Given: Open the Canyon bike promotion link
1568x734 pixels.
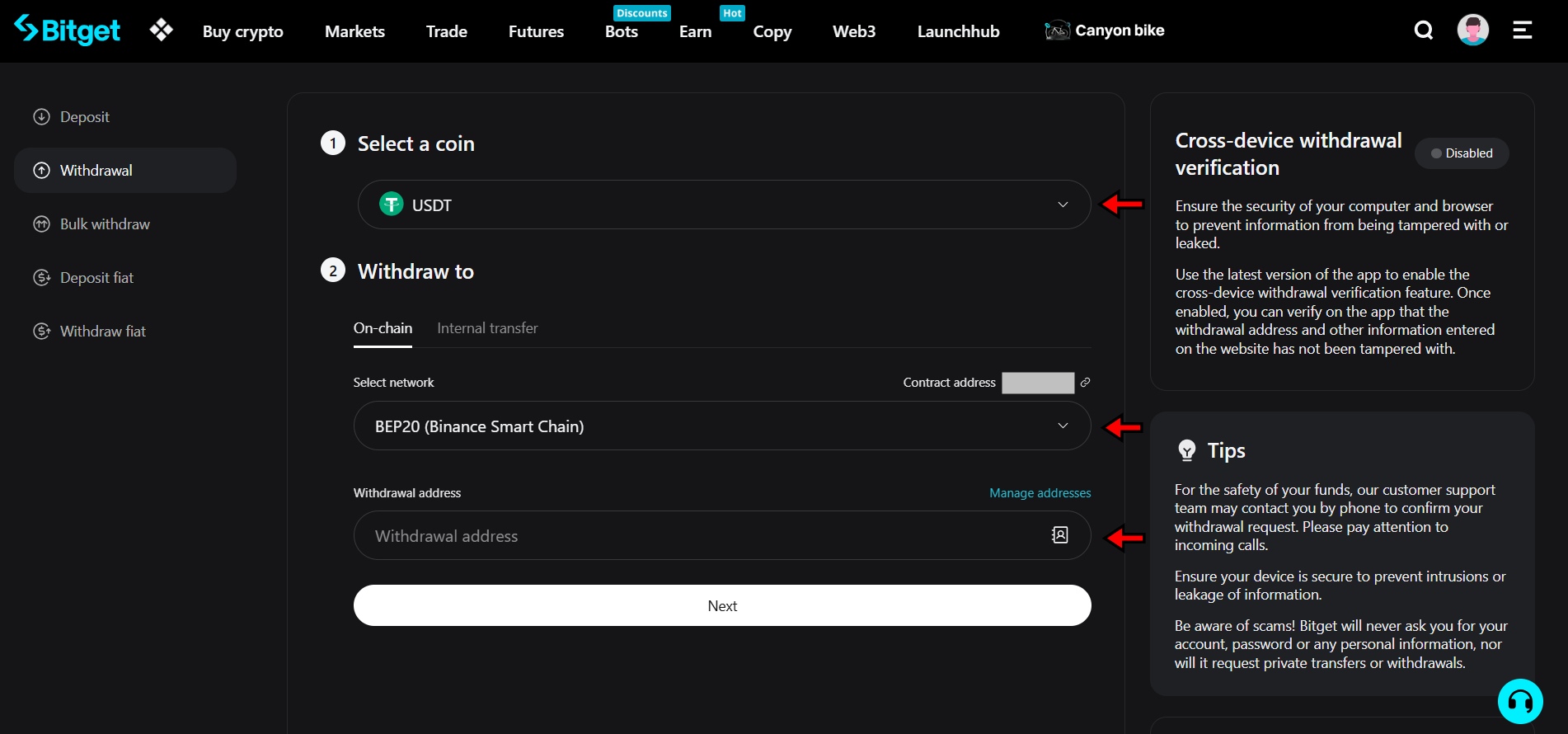Looking at the screenshot, I should pos(1105,31).
